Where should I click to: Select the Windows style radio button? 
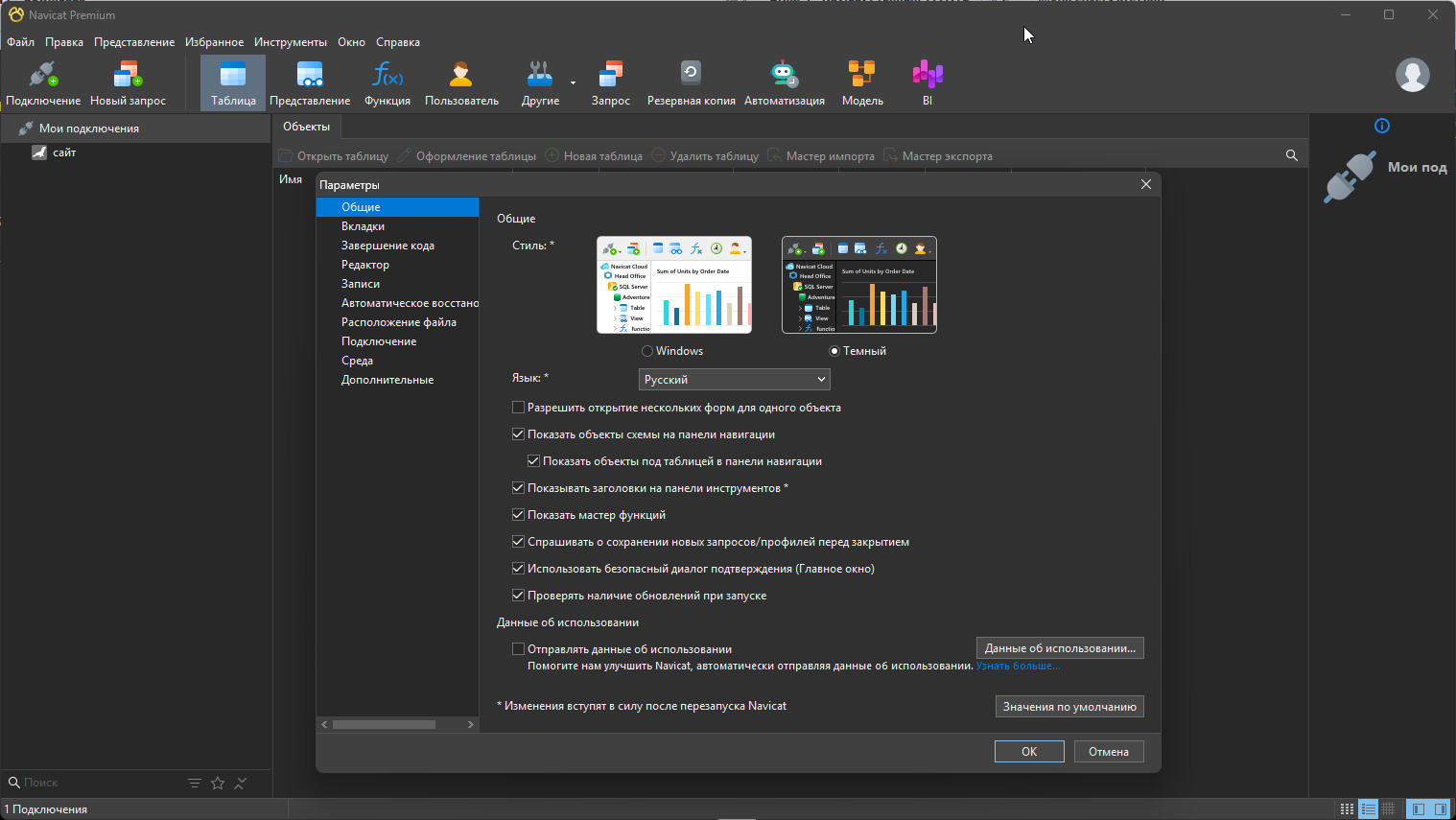[x=647, y=352]
